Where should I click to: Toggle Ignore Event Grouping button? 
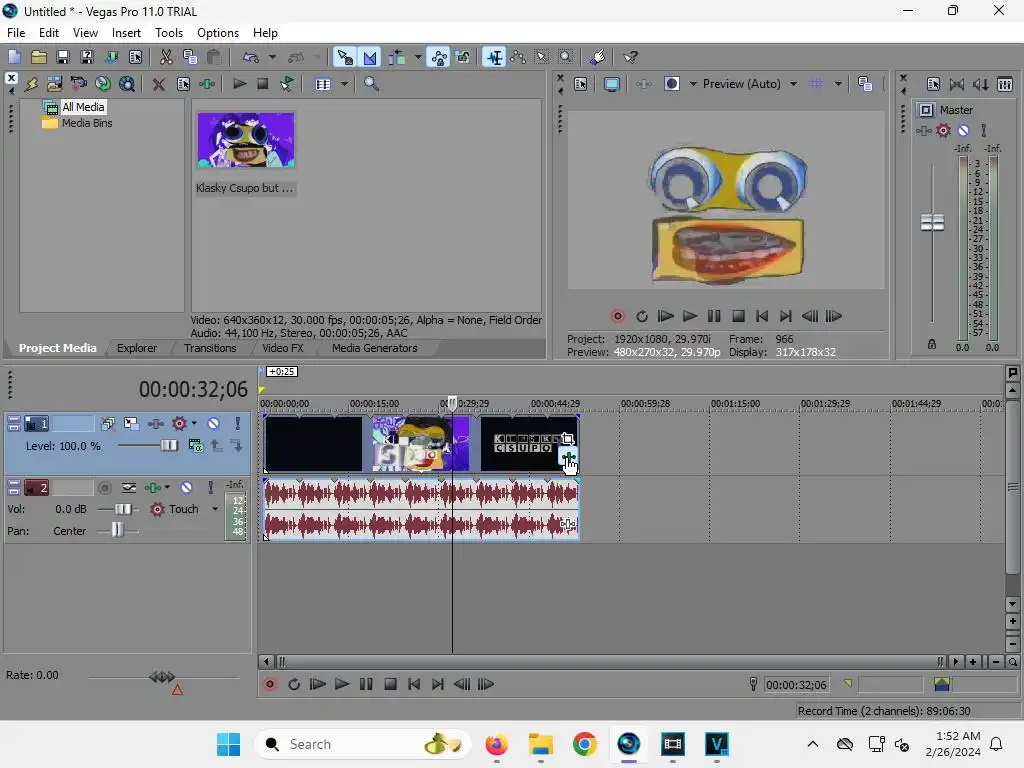pyautogui.click(x=463, y=57)
